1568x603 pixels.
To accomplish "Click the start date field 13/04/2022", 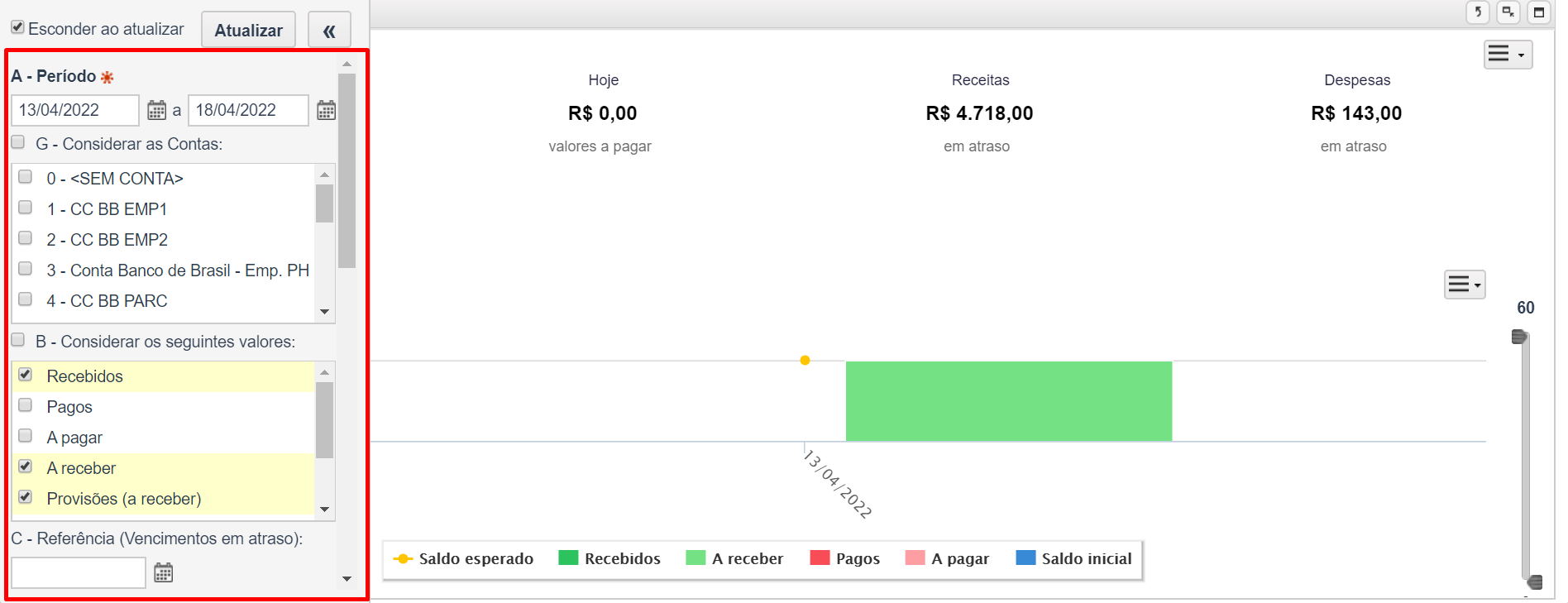I will (75, 110).
